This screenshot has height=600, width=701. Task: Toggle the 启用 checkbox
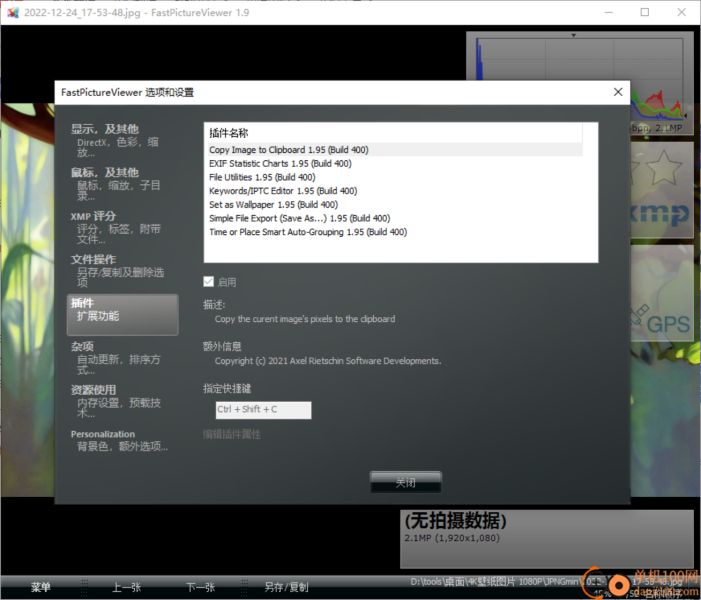pos(208,282)
